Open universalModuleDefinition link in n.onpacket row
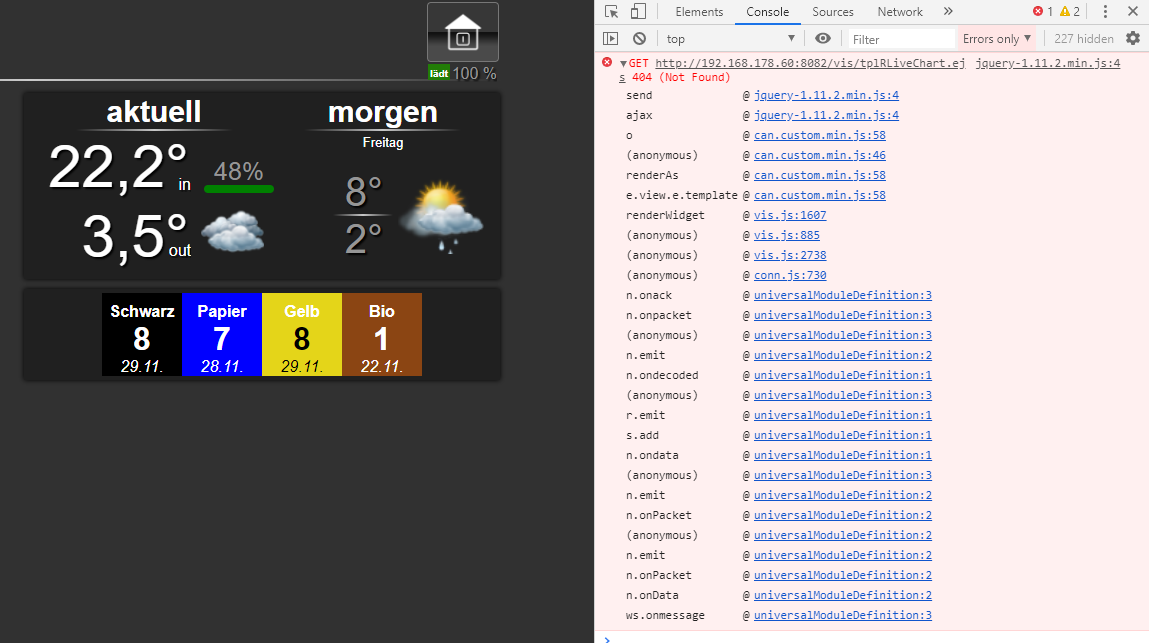Screen dimensions: 1149x643 click(x=843, y=315)
